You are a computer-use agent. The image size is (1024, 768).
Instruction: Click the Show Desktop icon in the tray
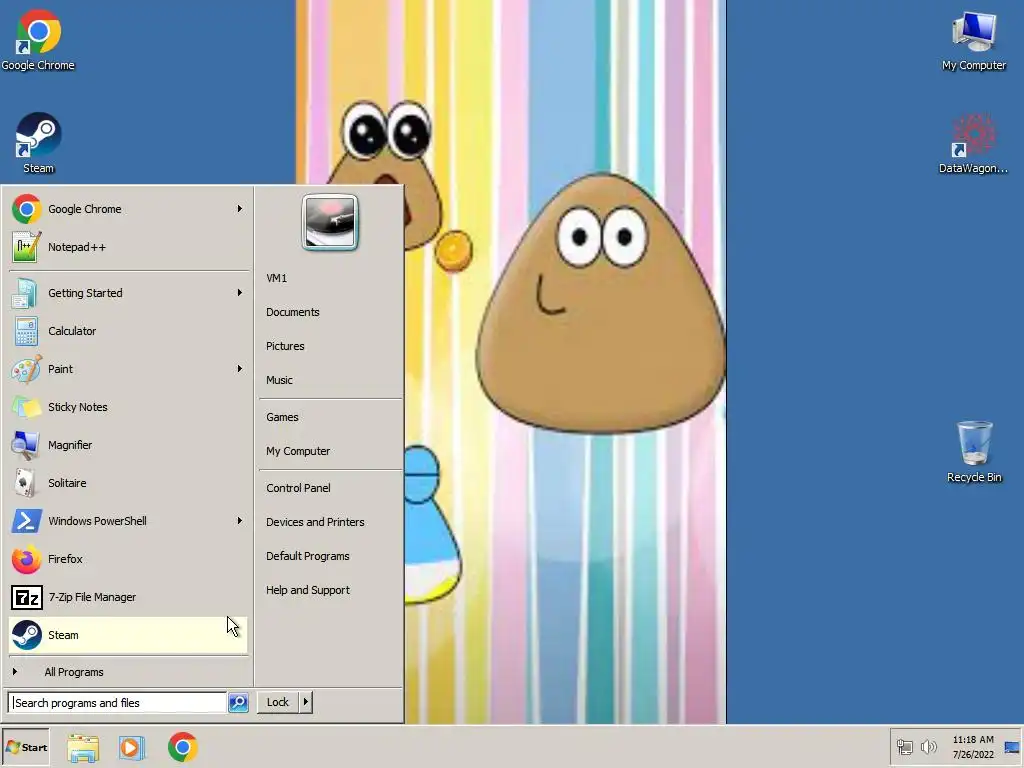pos(1012,747)
